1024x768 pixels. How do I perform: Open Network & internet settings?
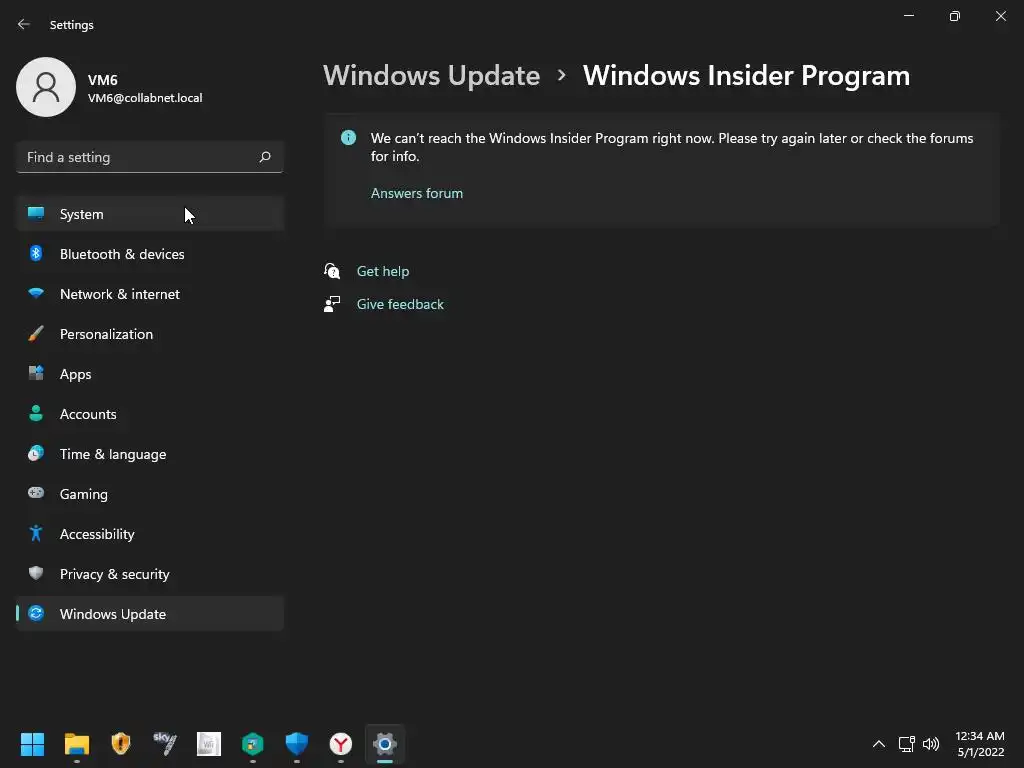click(x=150, y=294)
